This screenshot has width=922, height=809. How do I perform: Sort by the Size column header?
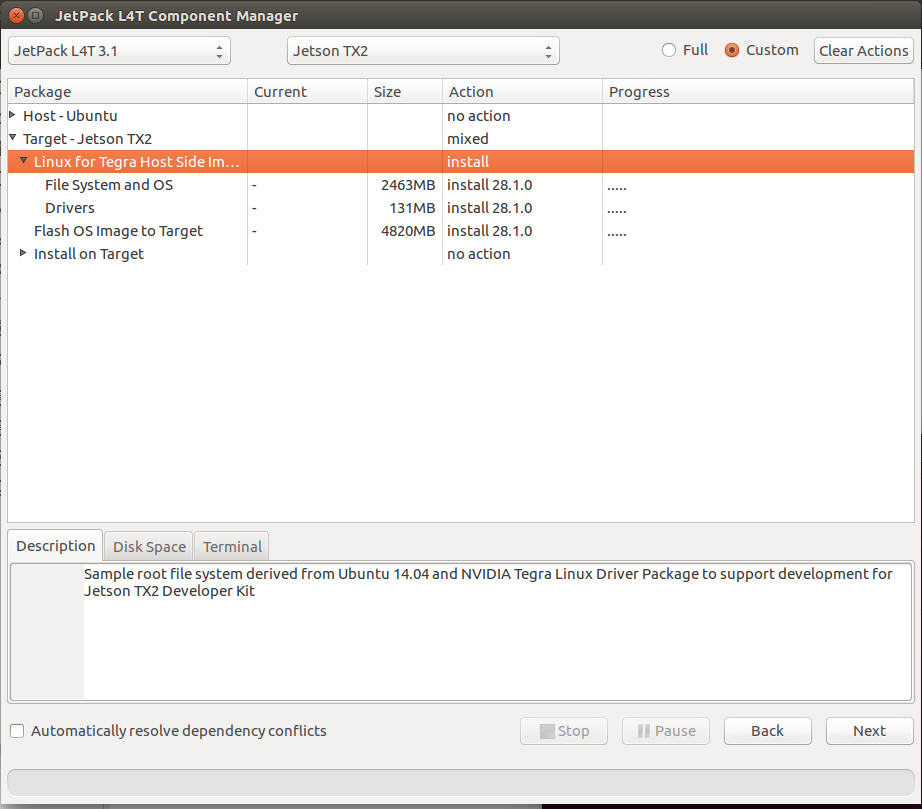point(405,92)
